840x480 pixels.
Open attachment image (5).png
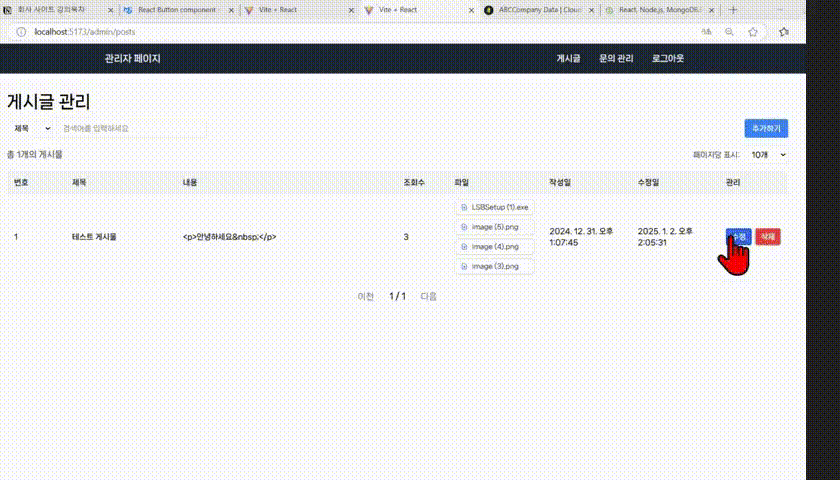point(494,227)
